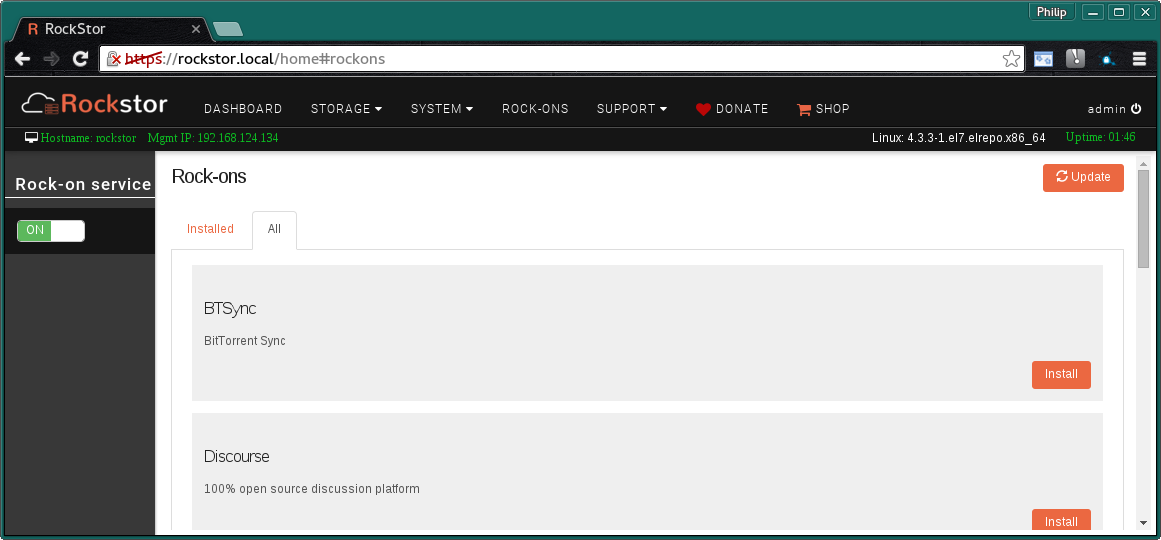The image size is (1161, 540).
Task: Click the scrollbar up arrow
Action: click(1143, 164)
